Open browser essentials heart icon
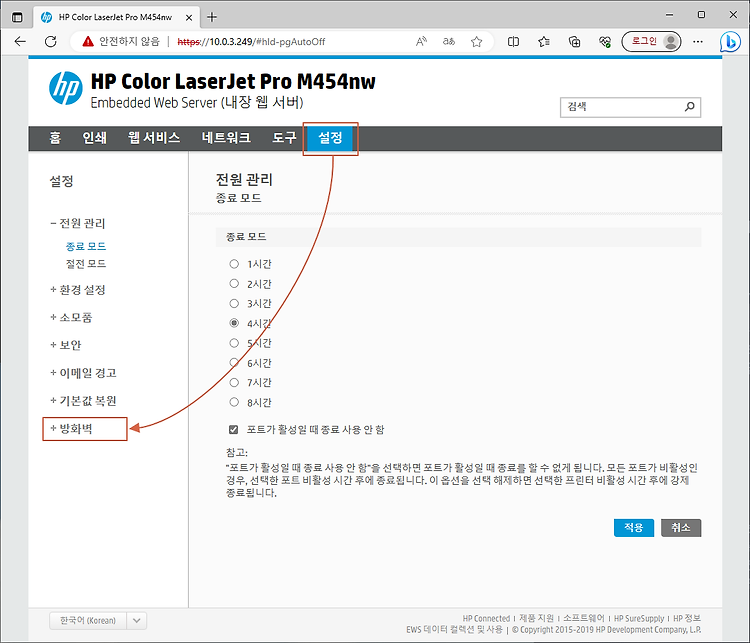Image resolution: width=750 pixels, height=643 pixels. point(605,42)
